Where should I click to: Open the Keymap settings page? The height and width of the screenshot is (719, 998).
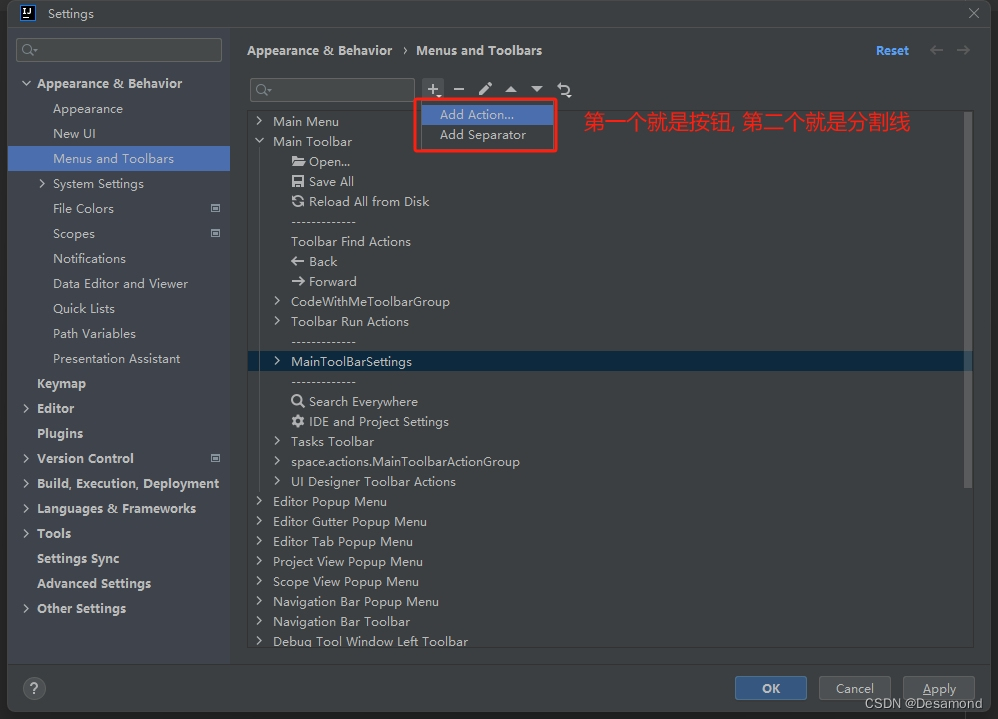pyautogui.click(x=61, y=384)
